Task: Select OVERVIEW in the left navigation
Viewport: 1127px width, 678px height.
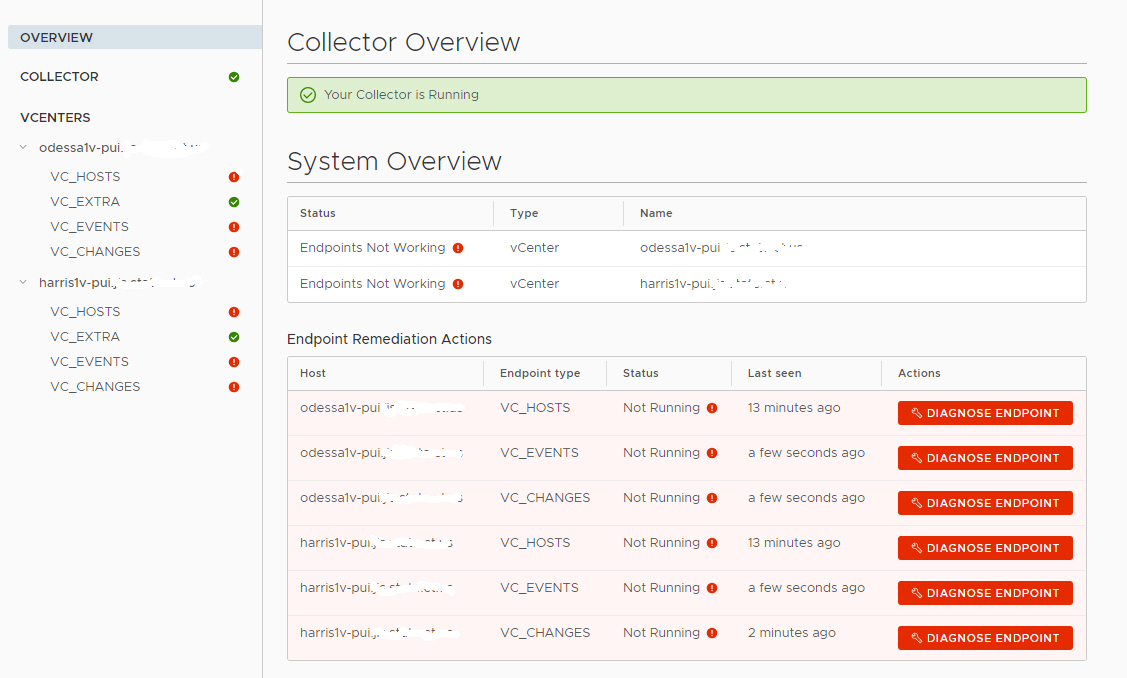Action: tap(56, 37)
